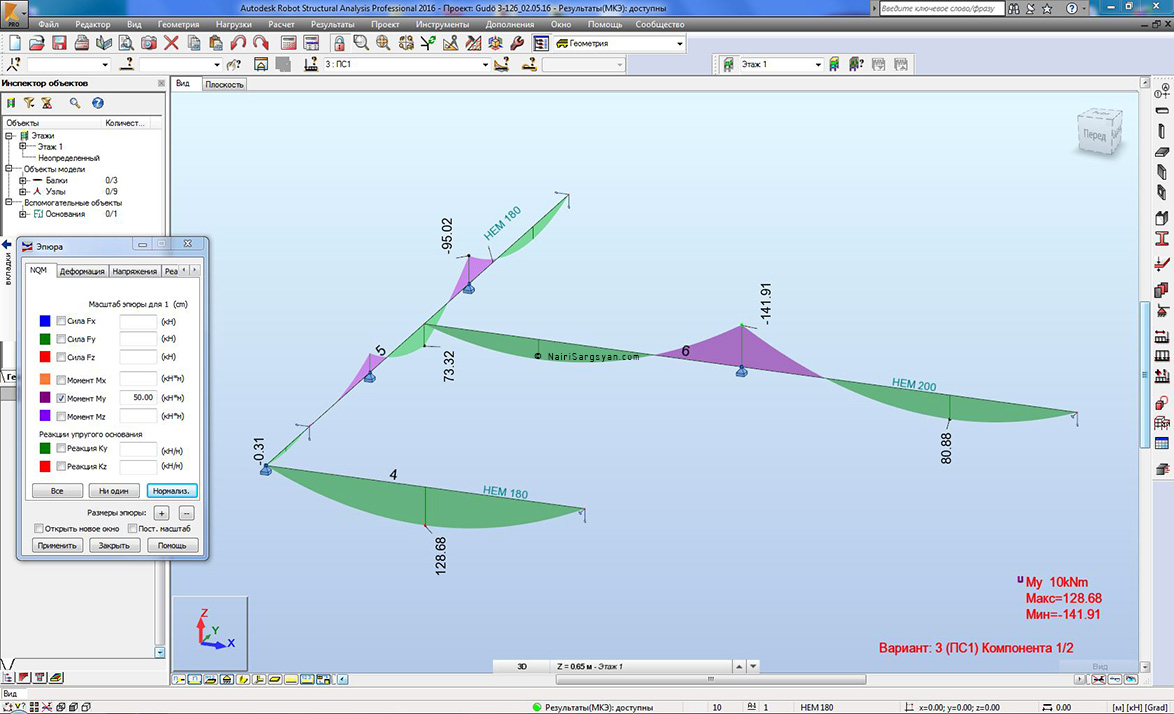Undo the last action with the red arrow

point(238,43)
